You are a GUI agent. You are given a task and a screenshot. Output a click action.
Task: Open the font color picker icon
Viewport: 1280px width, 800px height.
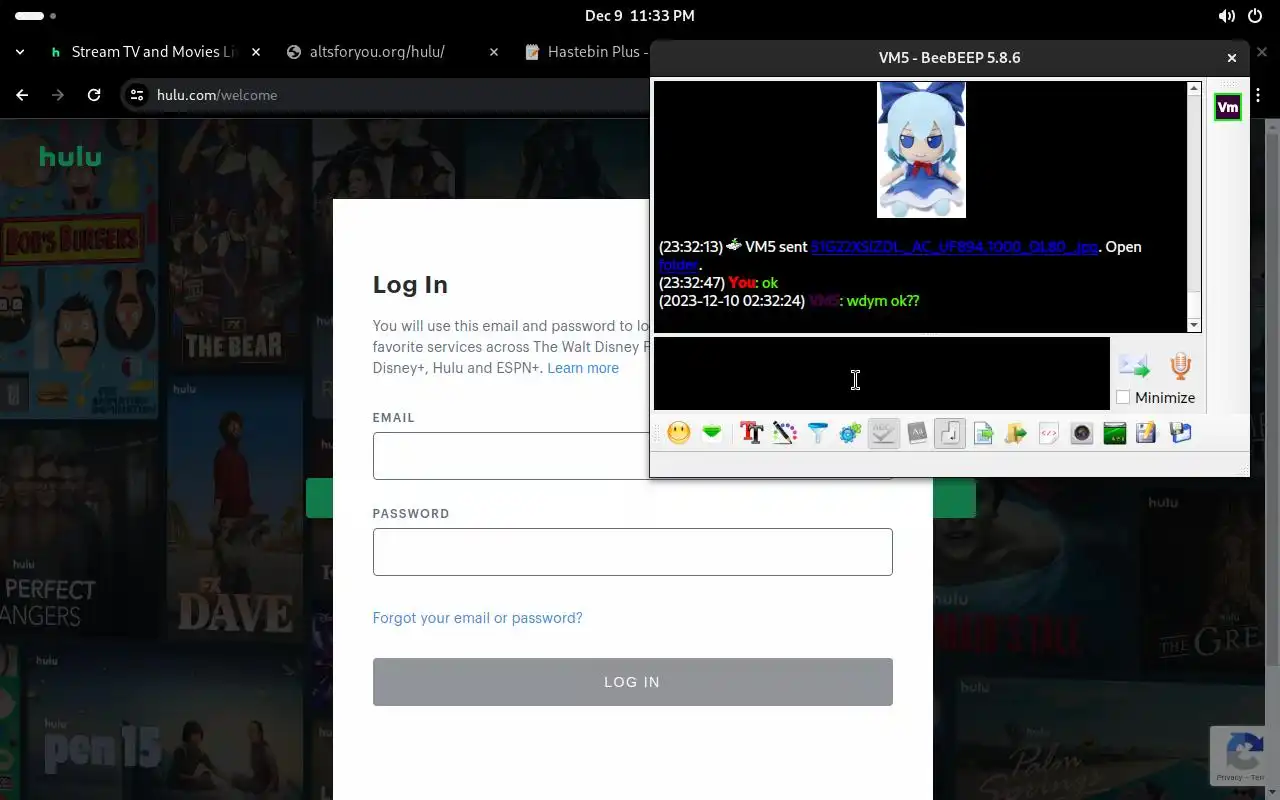pos(784,433)
